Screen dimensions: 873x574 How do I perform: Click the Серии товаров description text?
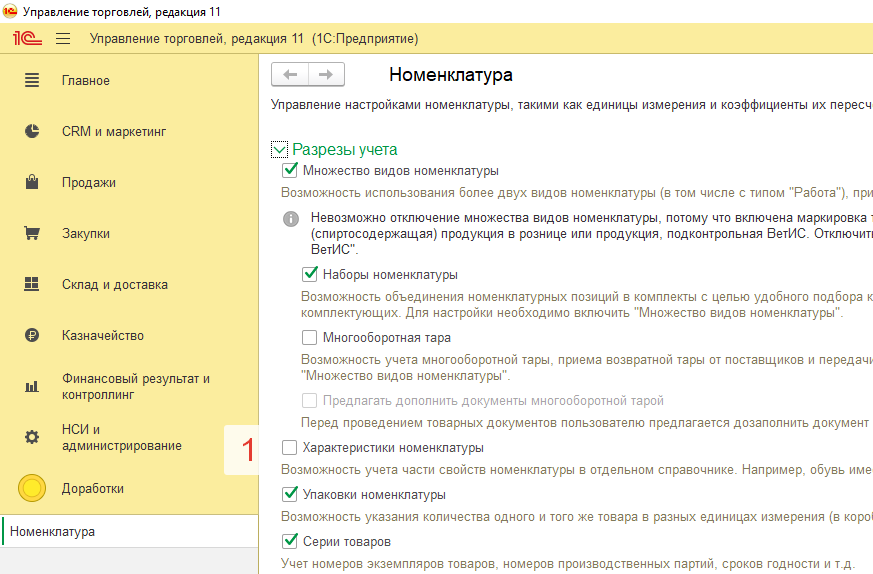(x=568, y=564)
